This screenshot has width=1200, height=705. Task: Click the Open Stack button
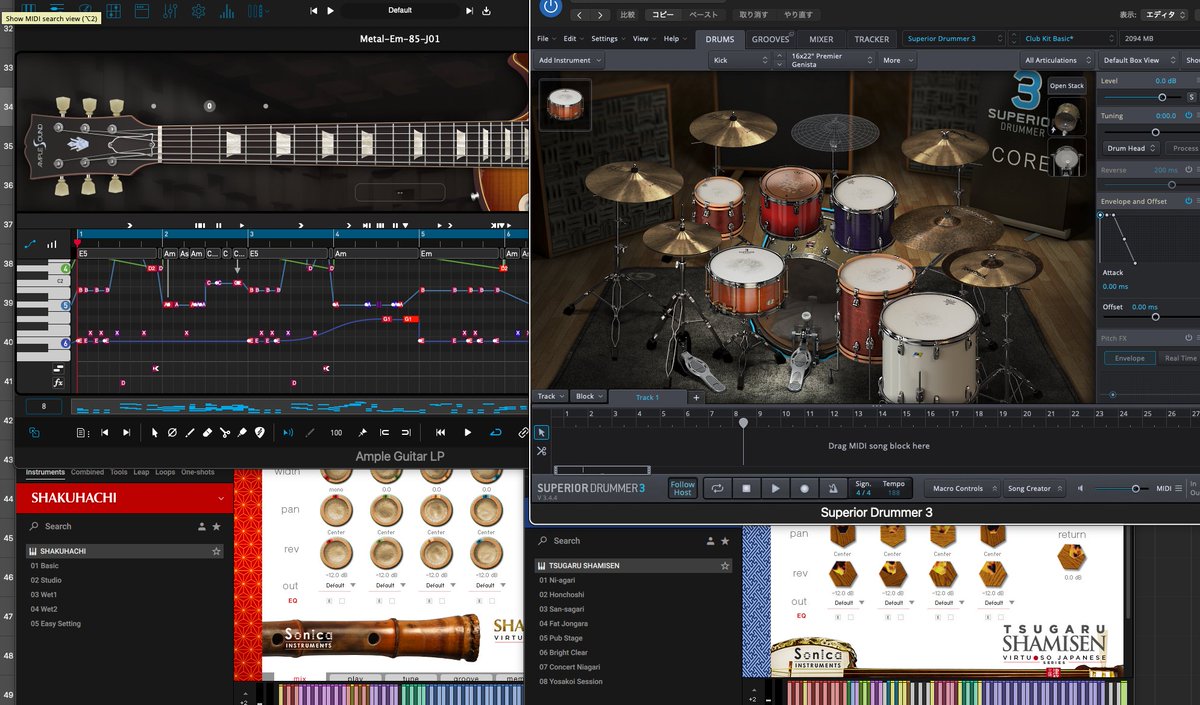pos(1067,86)
